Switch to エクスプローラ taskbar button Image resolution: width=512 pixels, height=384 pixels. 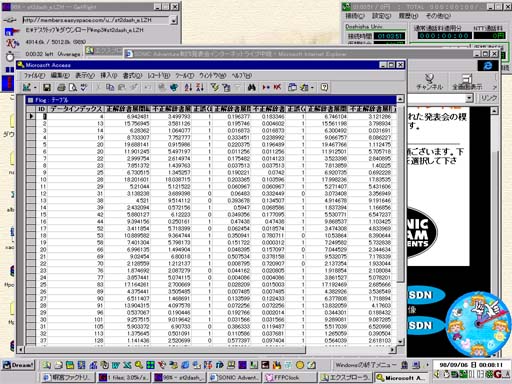345,378
